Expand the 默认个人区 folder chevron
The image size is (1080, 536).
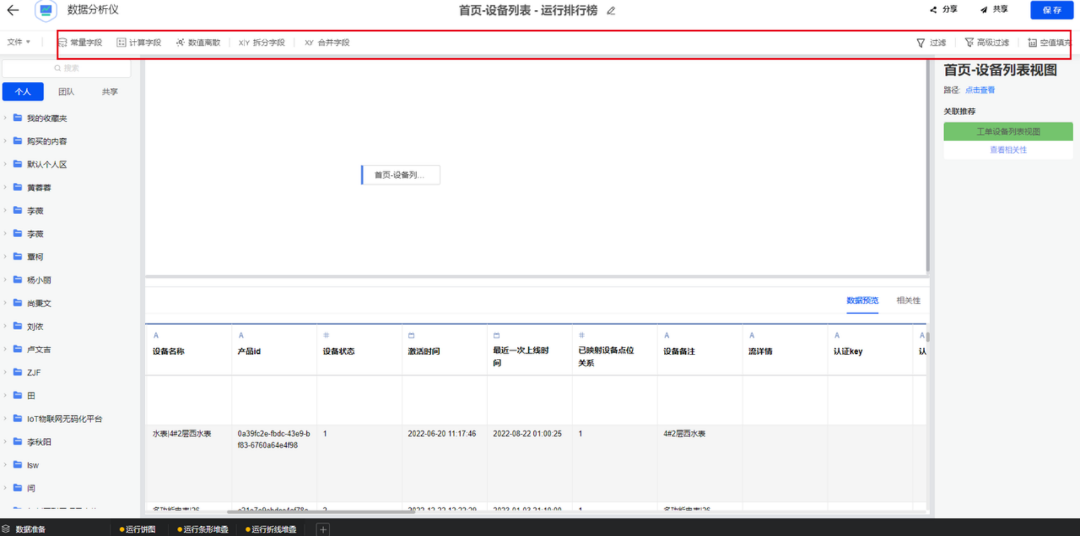(x=5, y=165)
